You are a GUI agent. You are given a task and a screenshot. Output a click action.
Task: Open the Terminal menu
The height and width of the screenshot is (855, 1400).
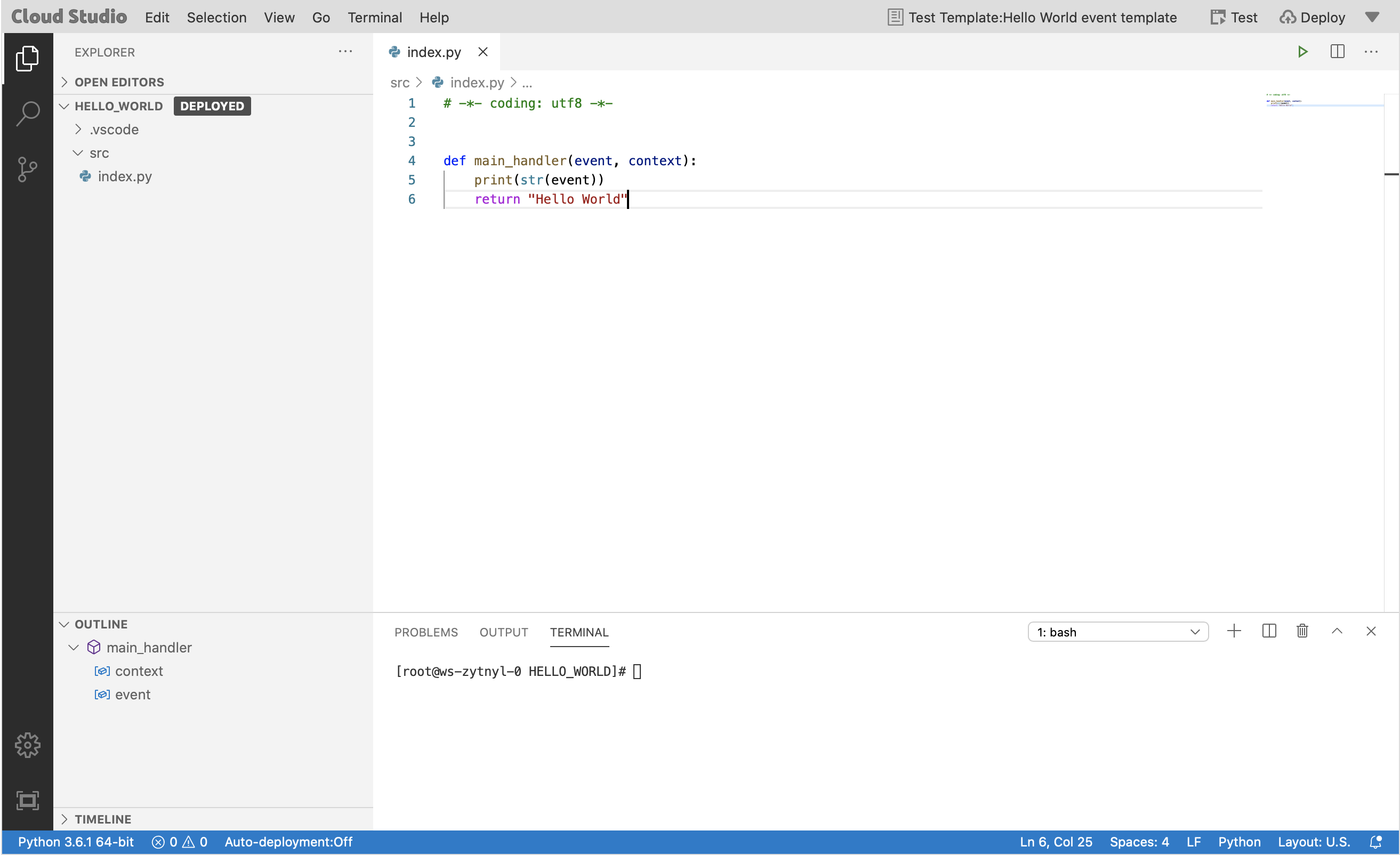point(374,18)
